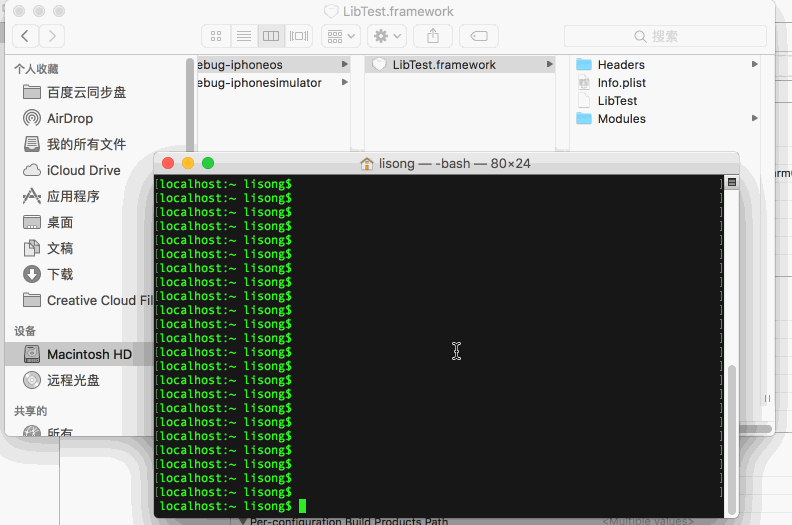Open the Finder action gear menu

387,36
